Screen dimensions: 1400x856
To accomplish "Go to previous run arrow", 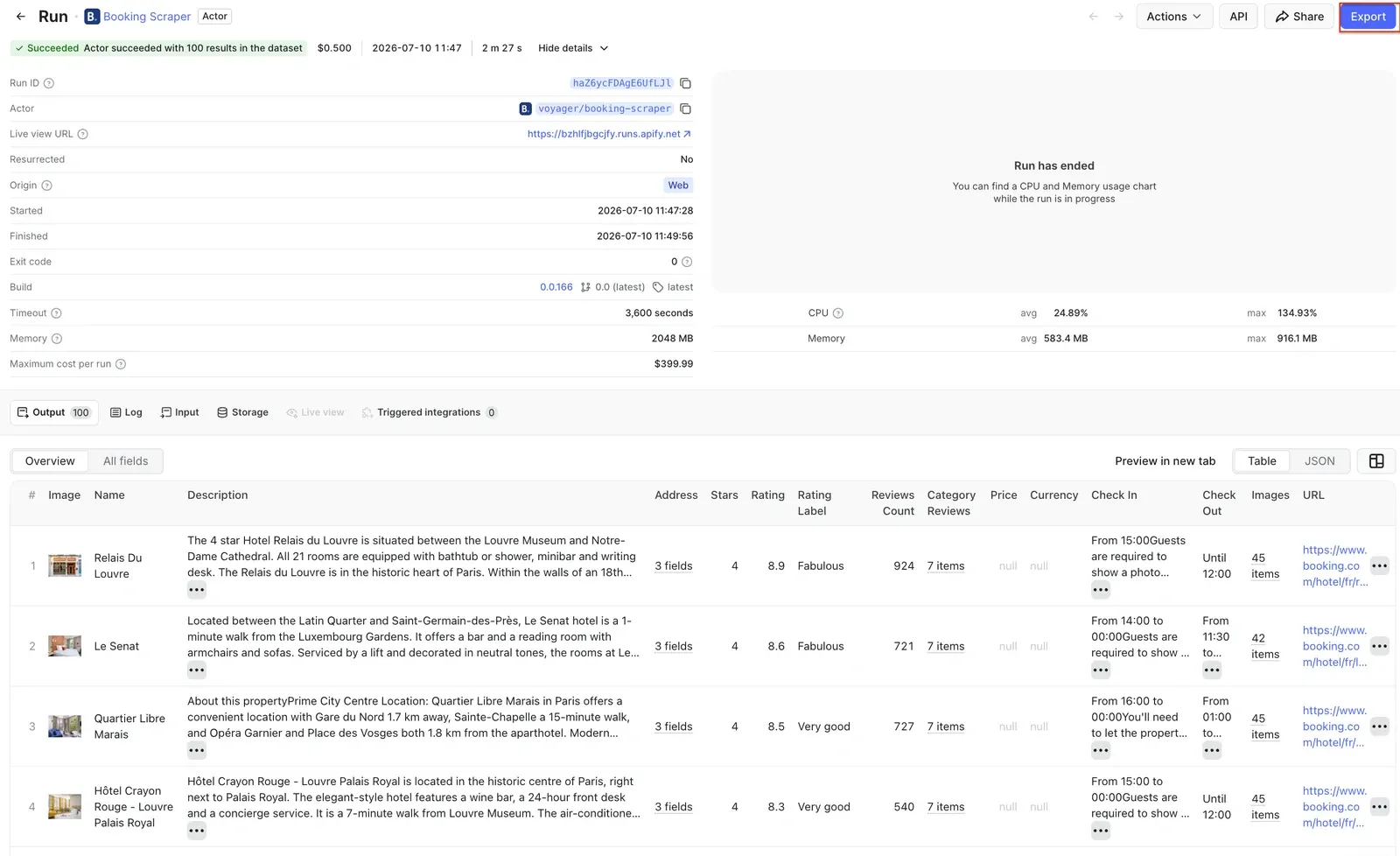I will (x=1093, y=17).
